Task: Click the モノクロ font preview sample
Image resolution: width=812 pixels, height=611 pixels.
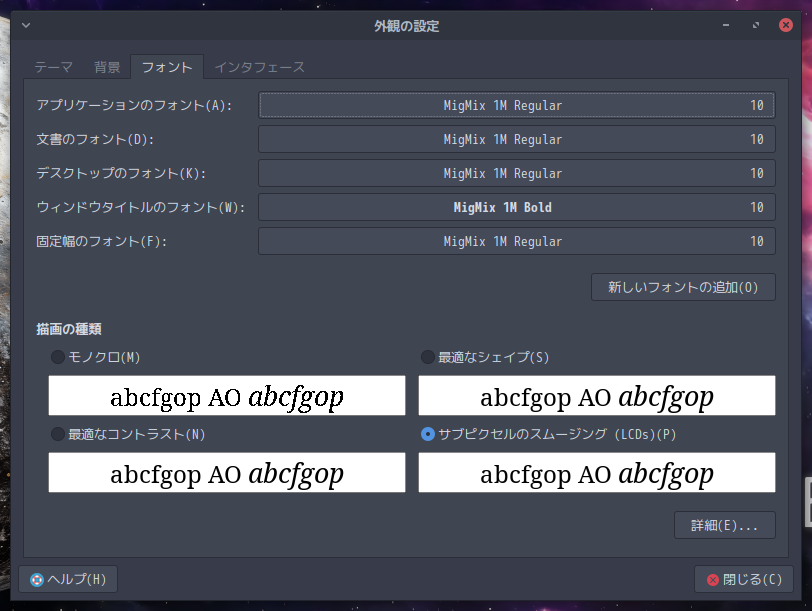Action: [x=226, y=396]
